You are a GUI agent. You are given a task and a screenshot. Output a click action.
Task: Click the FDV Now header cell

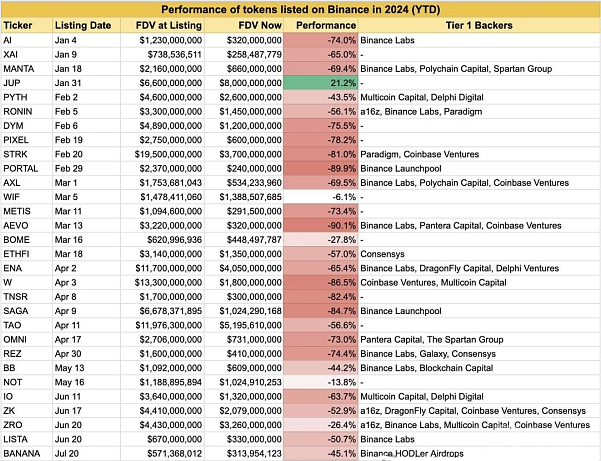click(244, 25)
